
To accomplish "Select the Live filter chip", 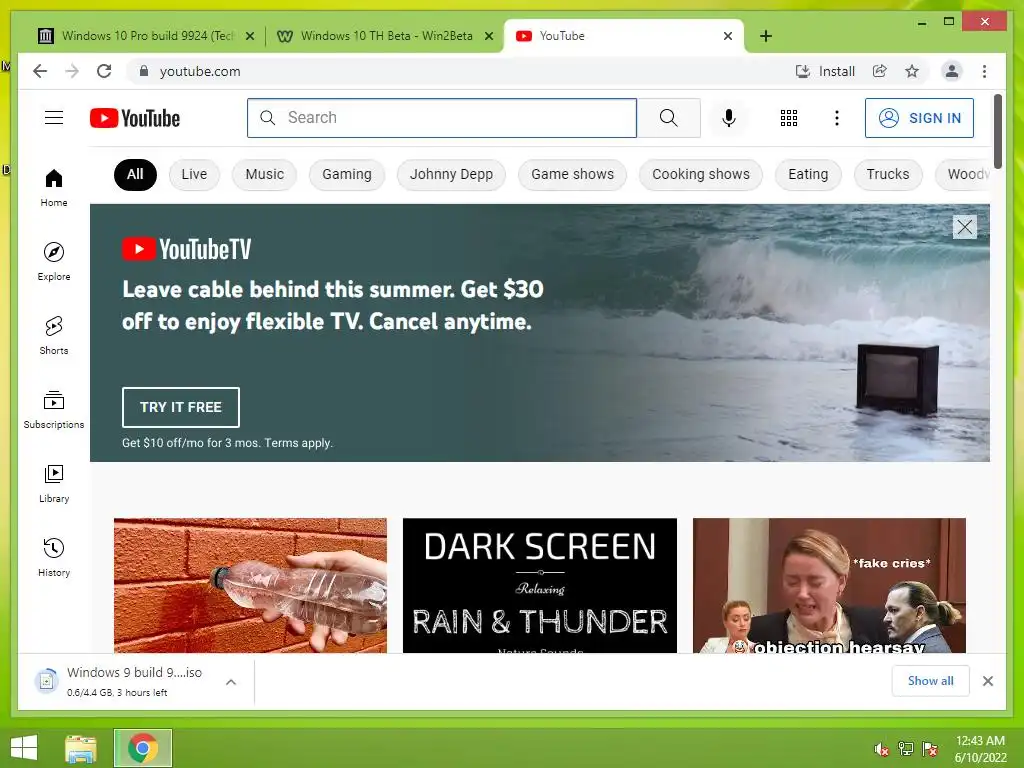I will click(194, 174).
